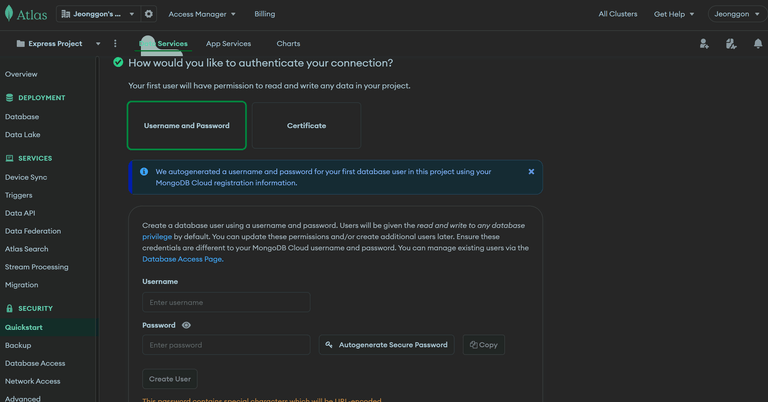Select Username and Password authentication

(x=187, y=125)
